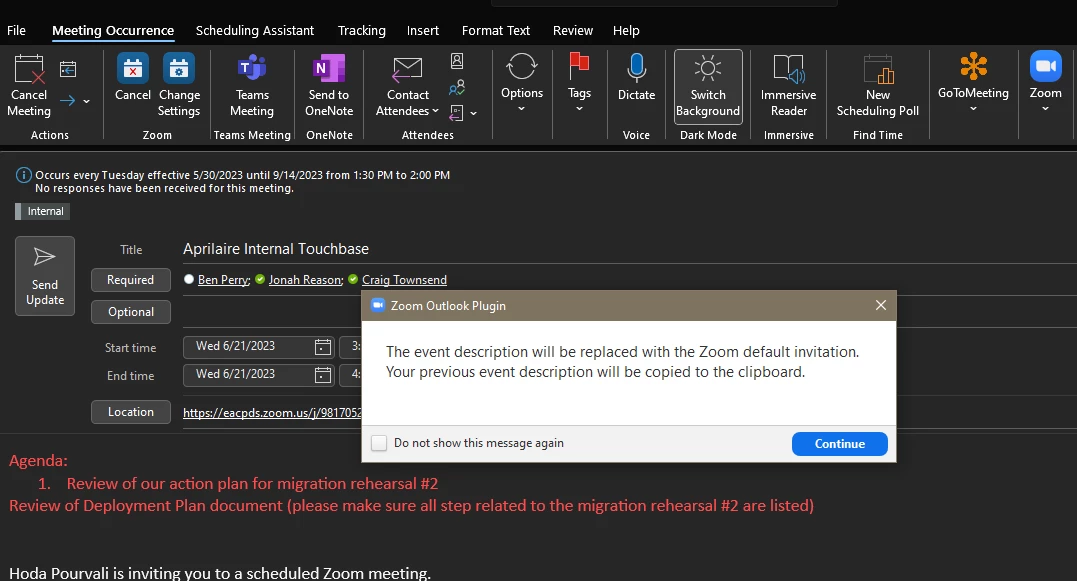The image size is (1077, 581).
Task: Expand the GoToMeeting dropdown chevron
Action: [973, 109]
